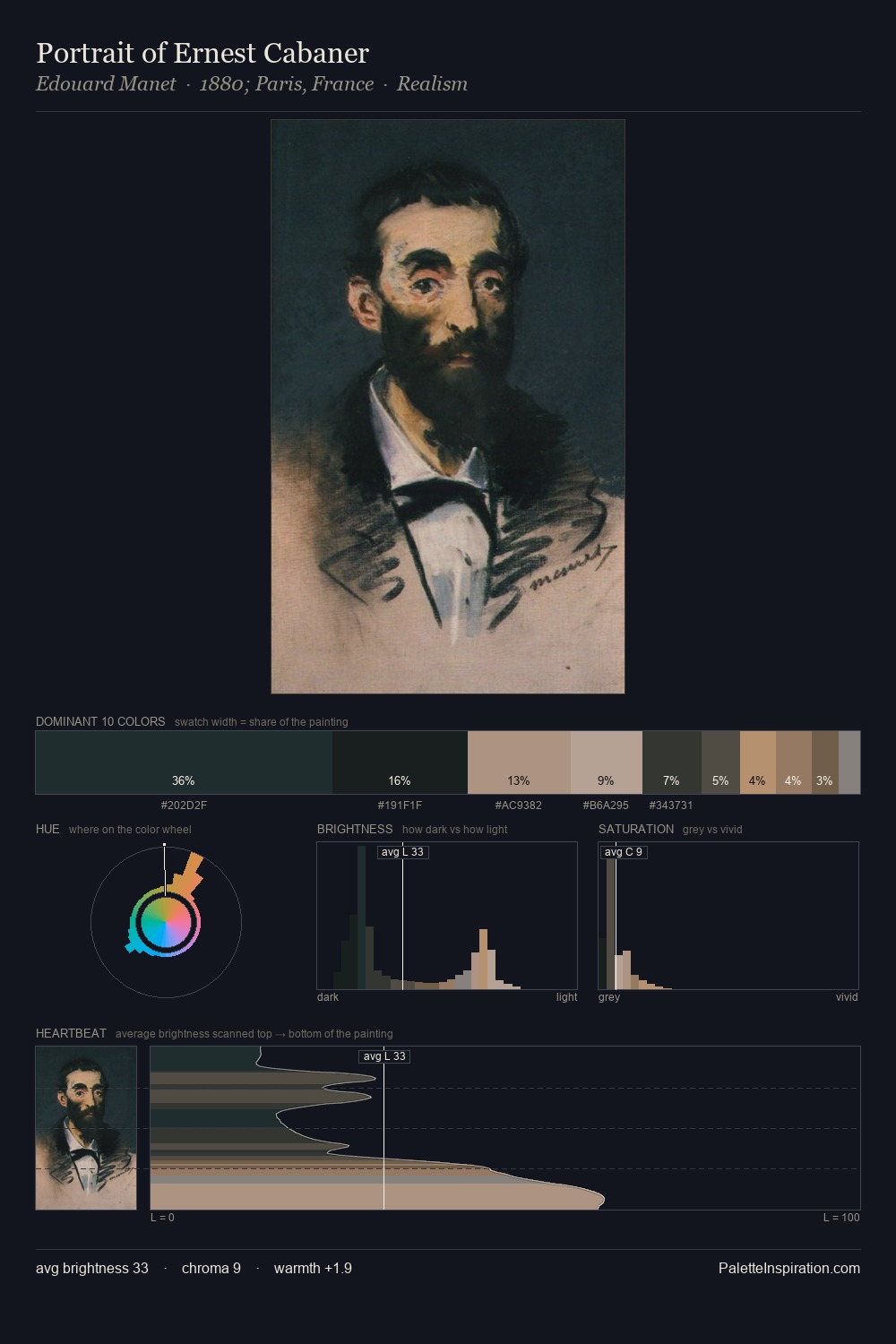
Task: Select the 7% swatch #343731
Action: 672,762
